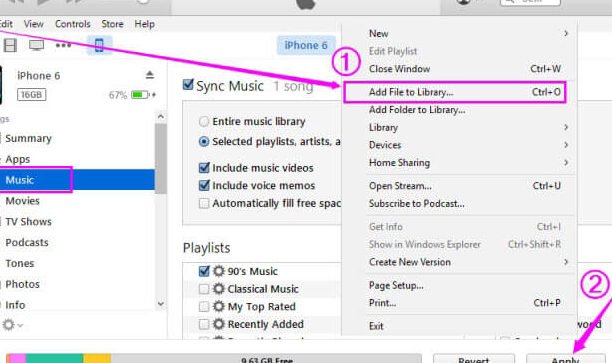Image resolution: width=612 pixels, height=363 pixels.
Task: Uncheck Include voice memos
Action: tap(204, 185)
